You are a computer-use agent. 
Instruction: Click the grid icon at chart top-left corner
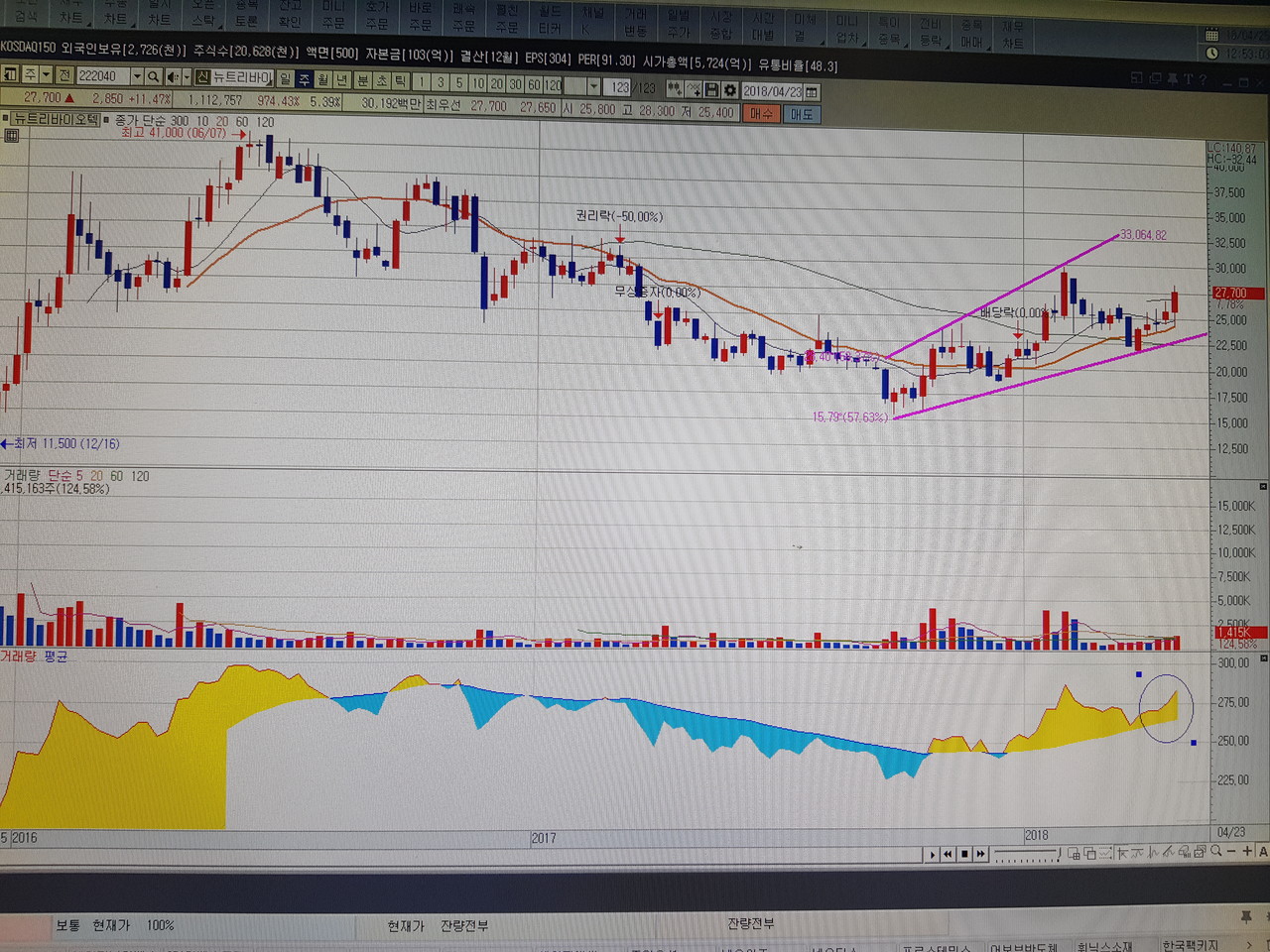coord(12,135)
